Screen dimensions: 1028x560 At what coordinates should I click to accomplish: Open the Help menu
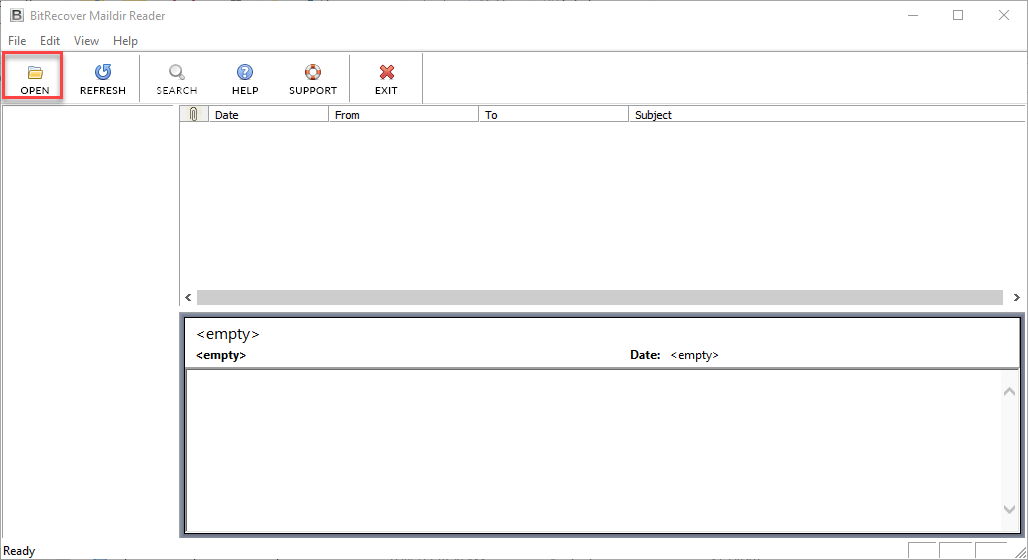pyautogui.click(x=125, y=41)
